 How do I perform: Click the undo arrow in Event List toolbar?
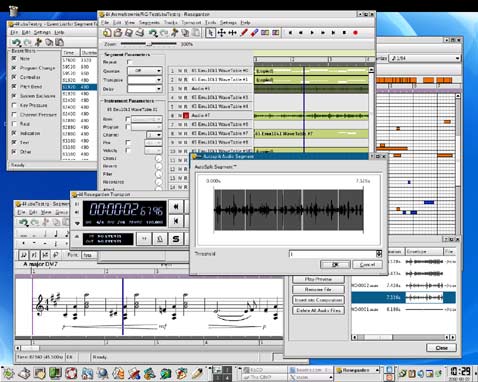pos(16,42)
